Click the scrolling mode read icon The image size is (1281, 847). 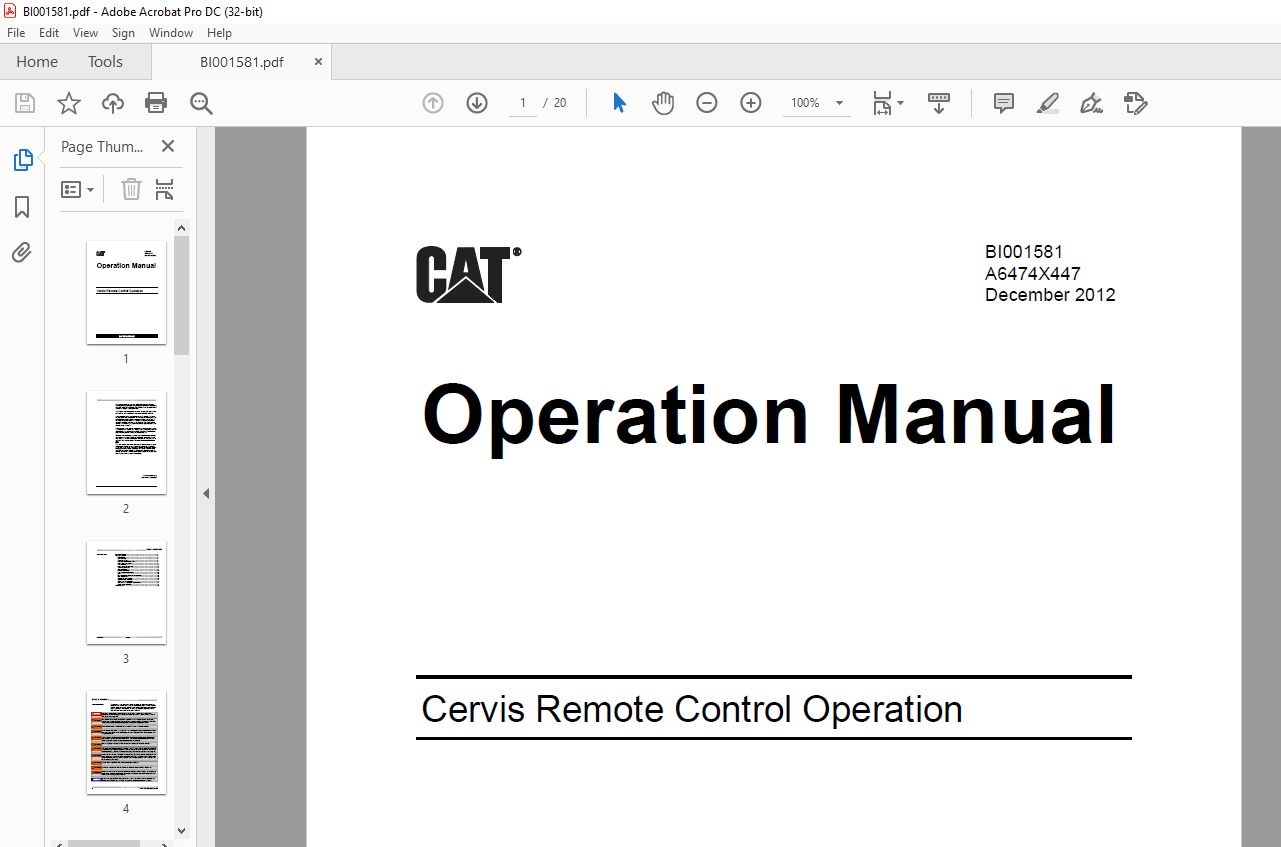click(939, 103)
